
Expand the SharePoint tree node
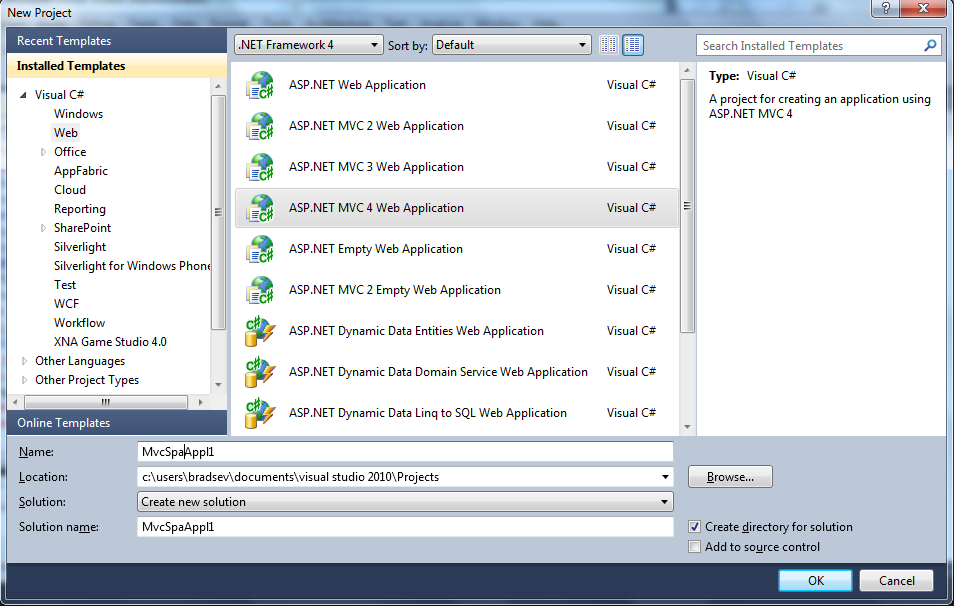point(43,228)
